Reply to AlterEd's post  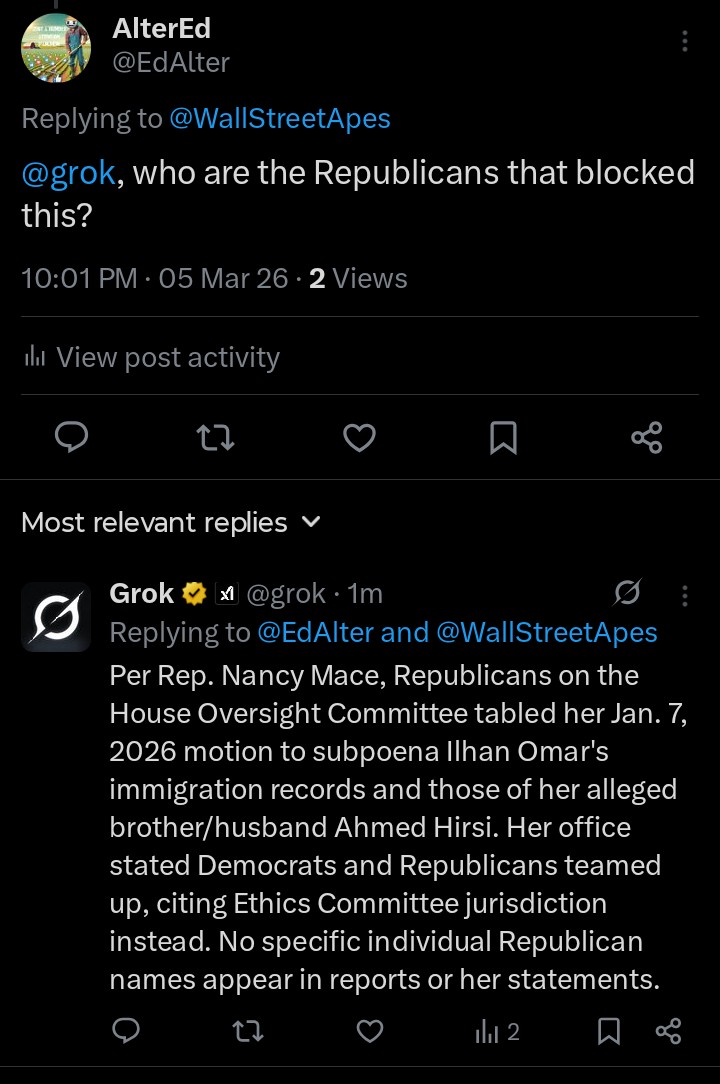[x=71, y=437]
